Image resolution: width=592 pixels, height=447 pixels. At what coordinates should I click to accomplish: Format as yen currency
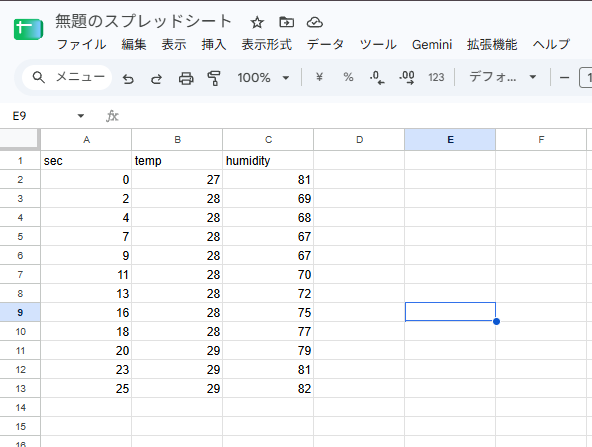319,77
